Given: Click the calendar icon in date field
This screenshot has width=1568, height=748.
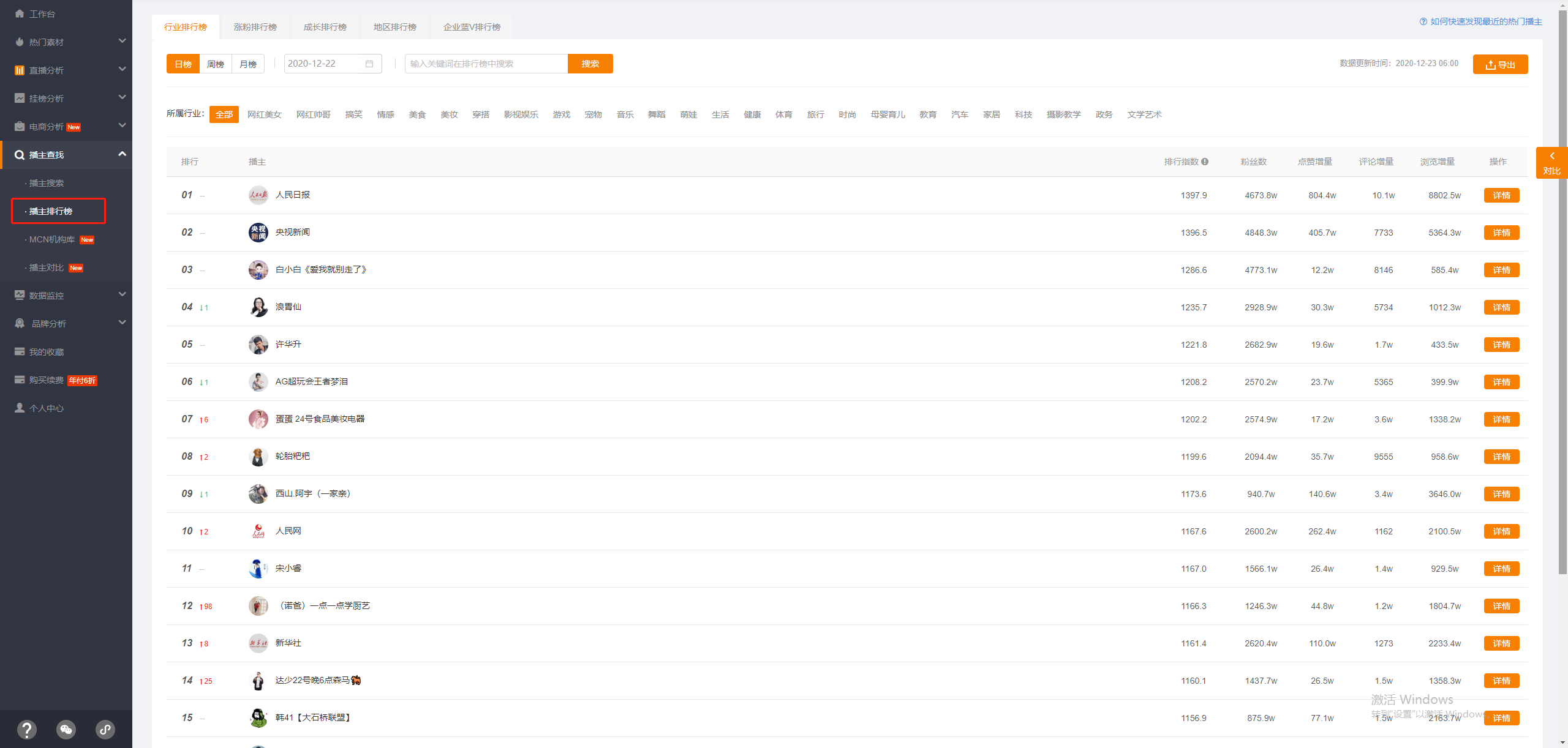Looking at the screenshot, I should pyautogui.click(x=369, y=64).
